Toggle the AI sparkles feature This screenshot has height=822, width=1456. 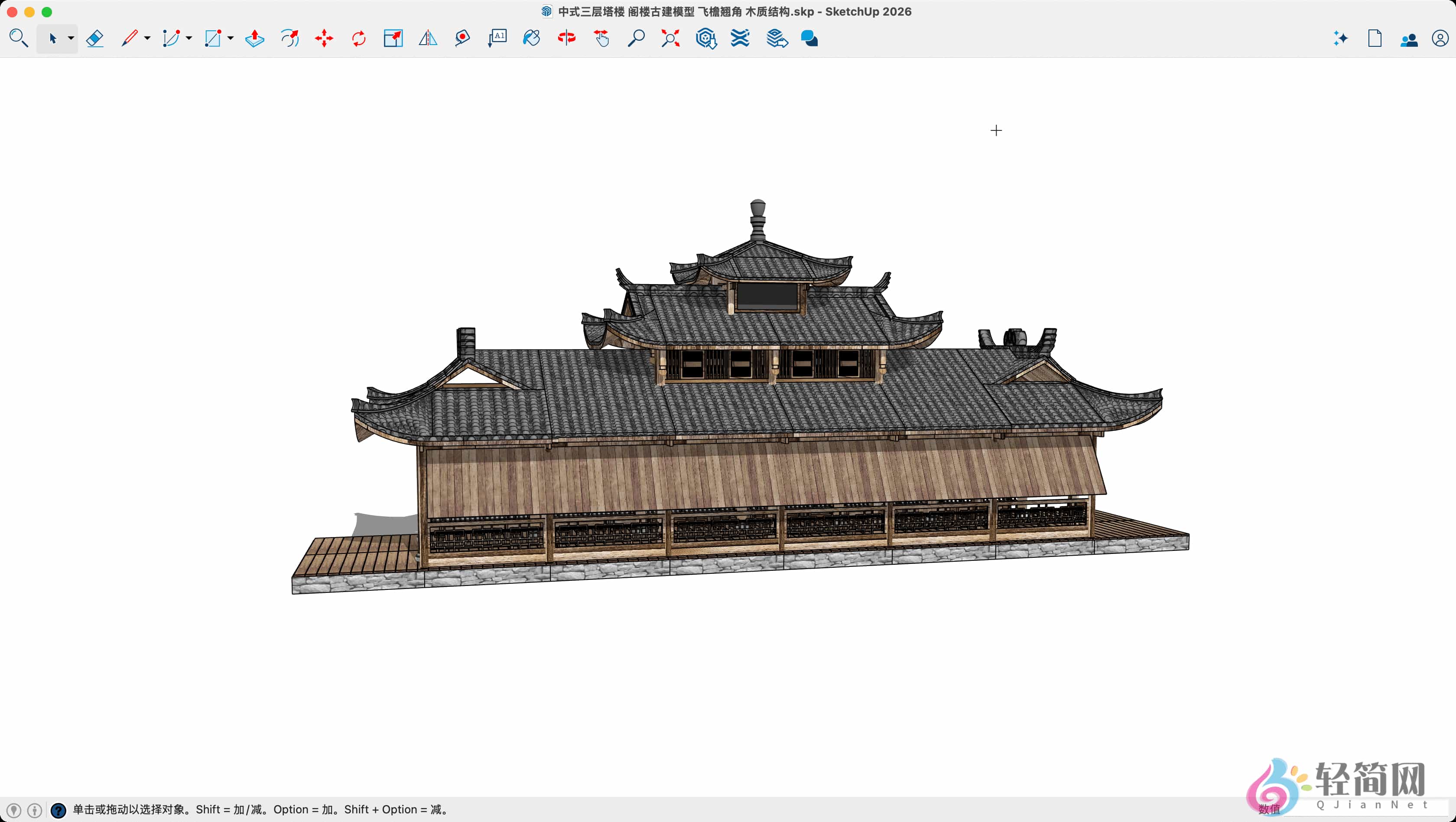[1339, 39]
